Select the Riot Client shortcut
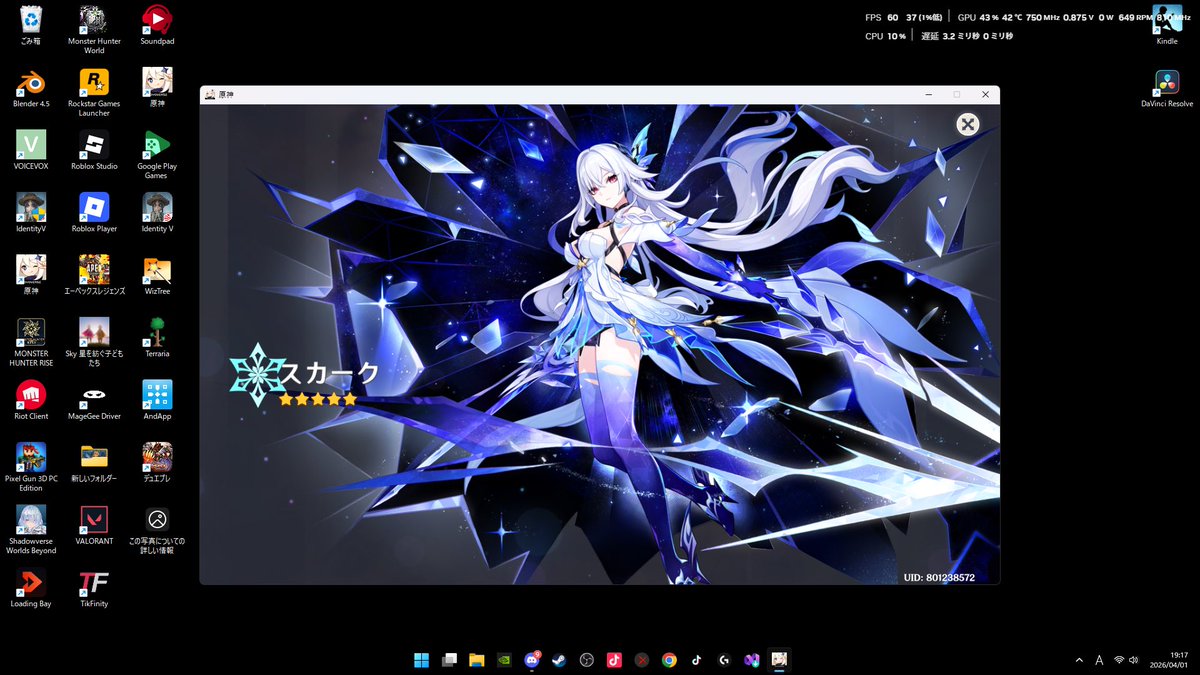The width and height of the screenshot is (1200, 675). (x=31, y=400)
